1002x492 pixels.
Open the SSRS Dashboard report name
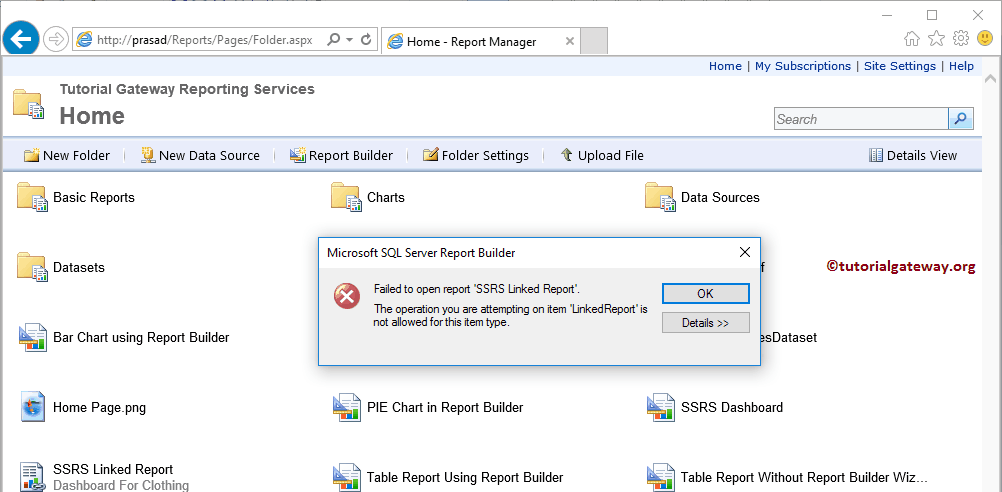click(x=732, y=408)
